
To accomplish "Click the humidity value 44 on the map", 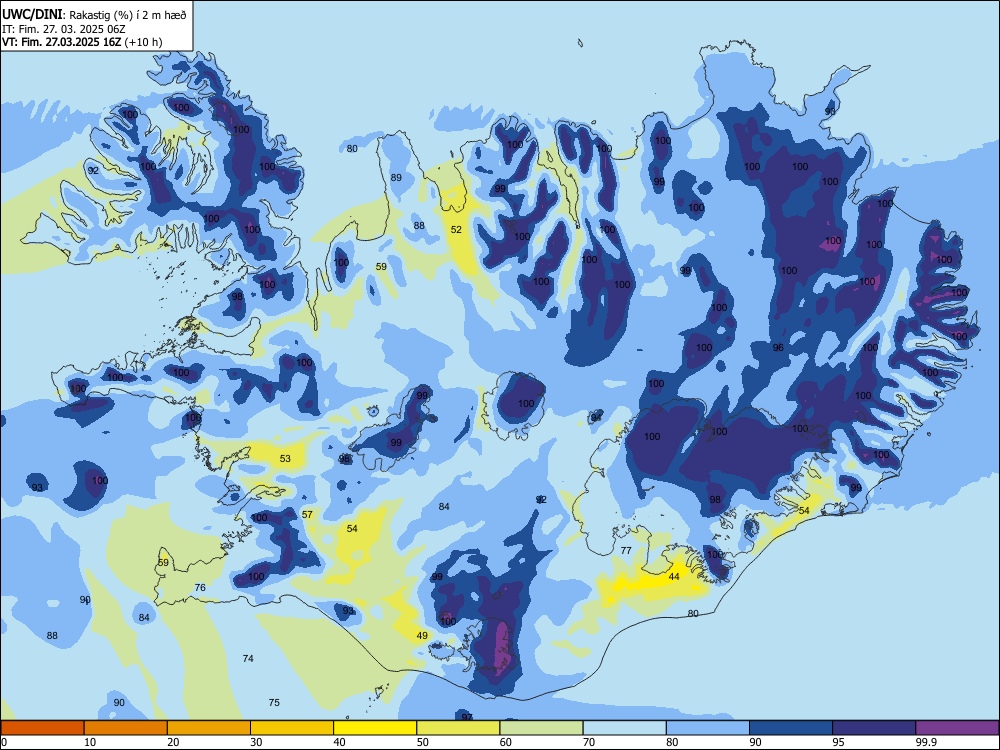I will click(x=674, y=577).
